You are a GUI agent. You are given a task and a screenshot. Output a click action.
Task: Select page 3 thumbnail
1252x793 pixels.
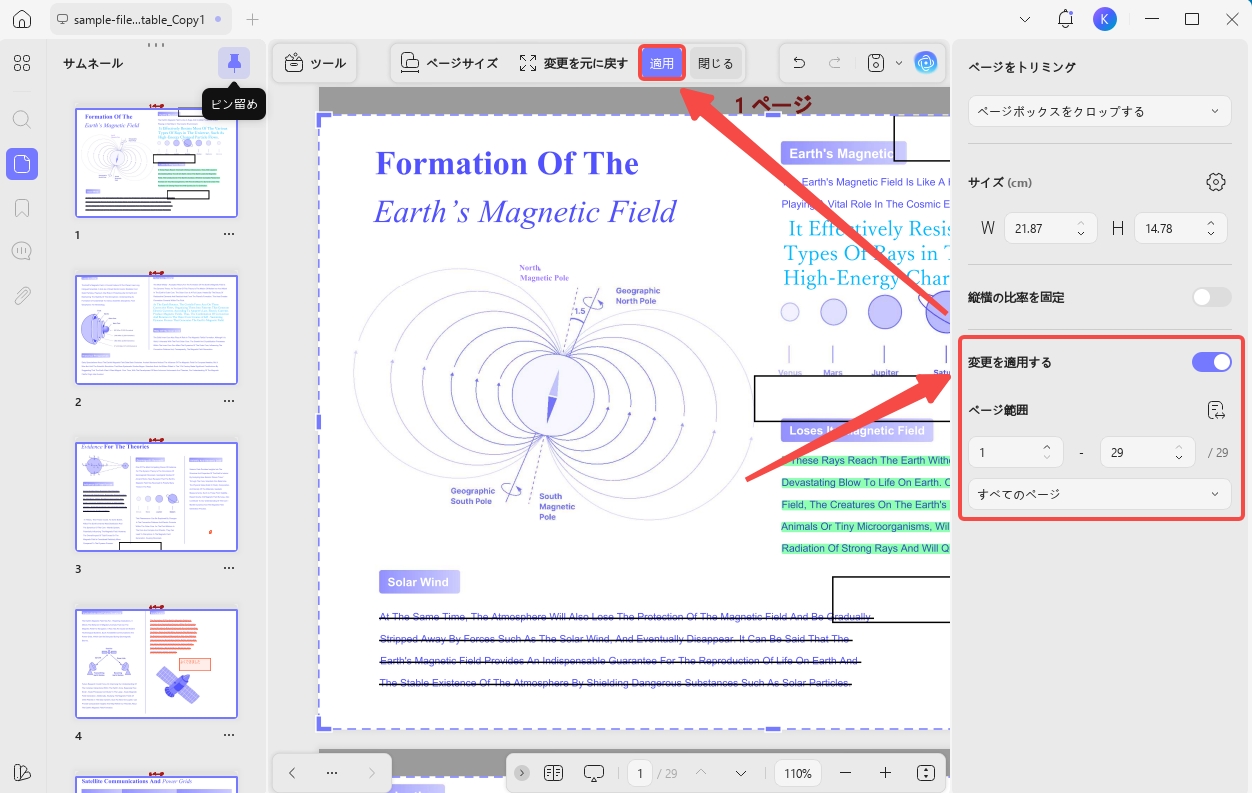[156, 496]
